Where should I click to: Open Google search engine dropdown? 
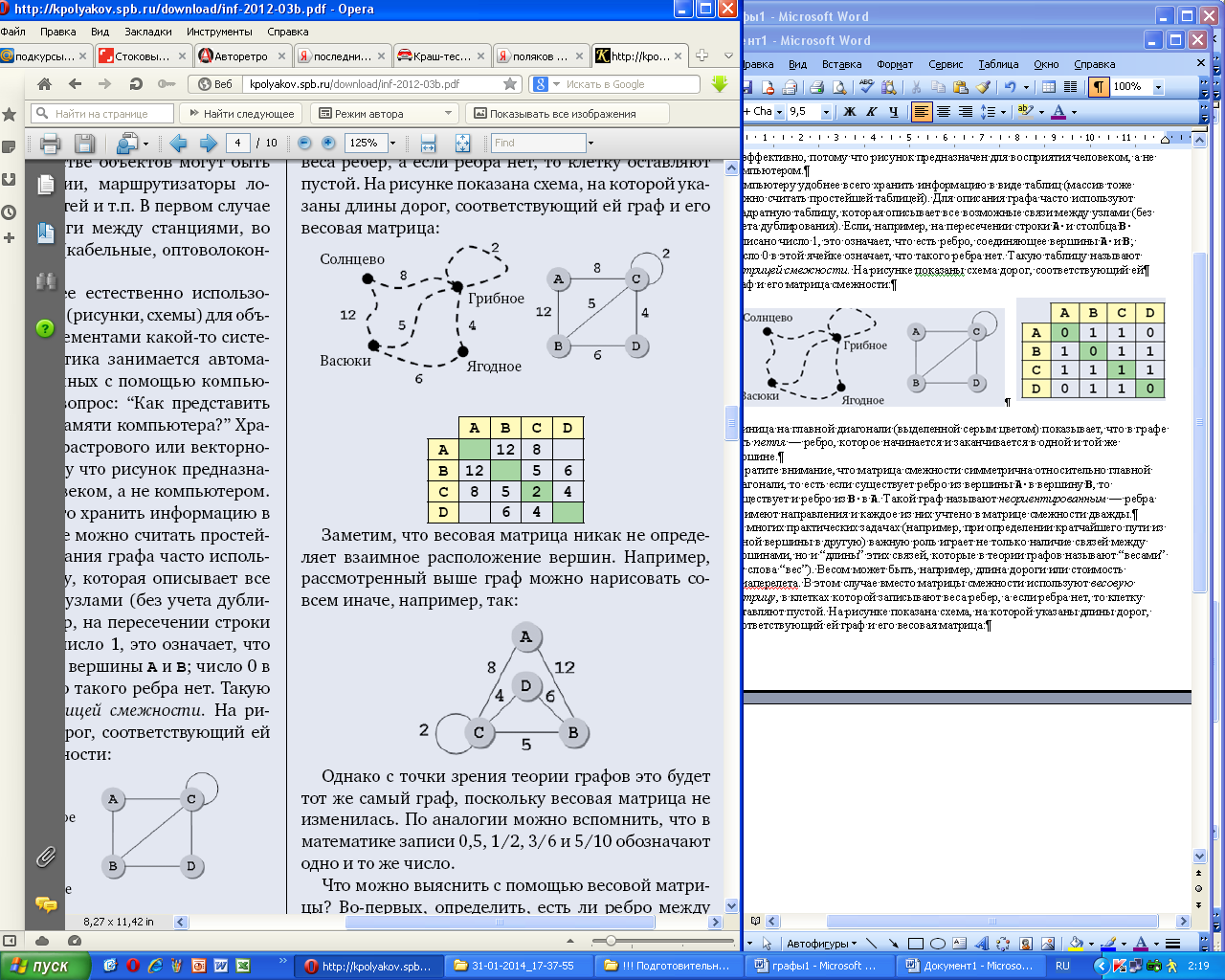[555, 84]
